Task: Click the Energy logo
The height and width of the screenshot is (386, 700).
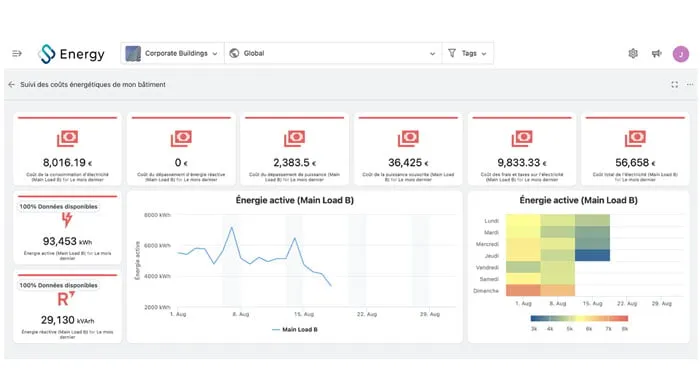Action: (x=71, y=54)
